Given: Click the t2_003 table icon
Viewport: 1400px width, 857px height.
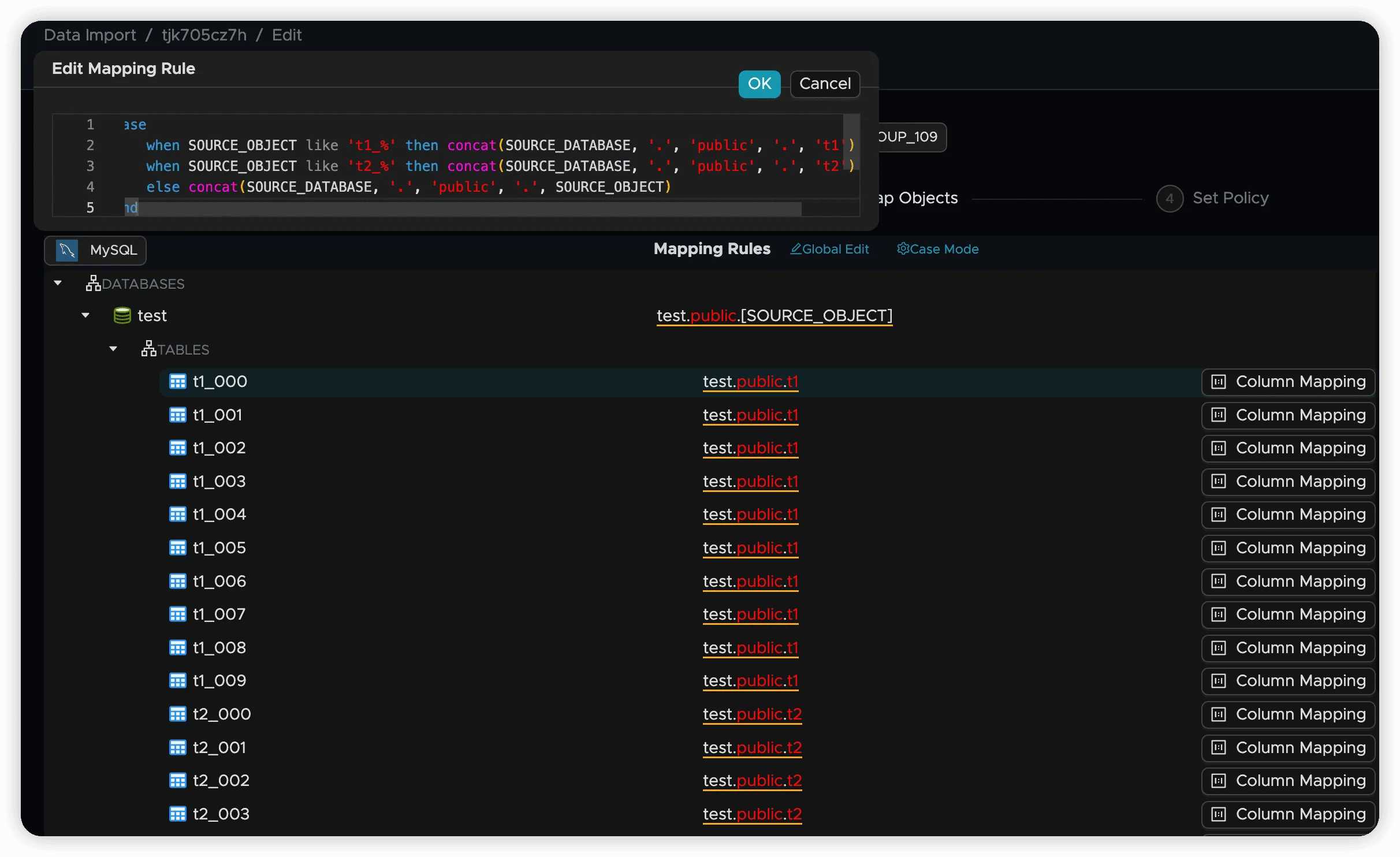Looking at the screenshot, I should (x=177, y=814).
